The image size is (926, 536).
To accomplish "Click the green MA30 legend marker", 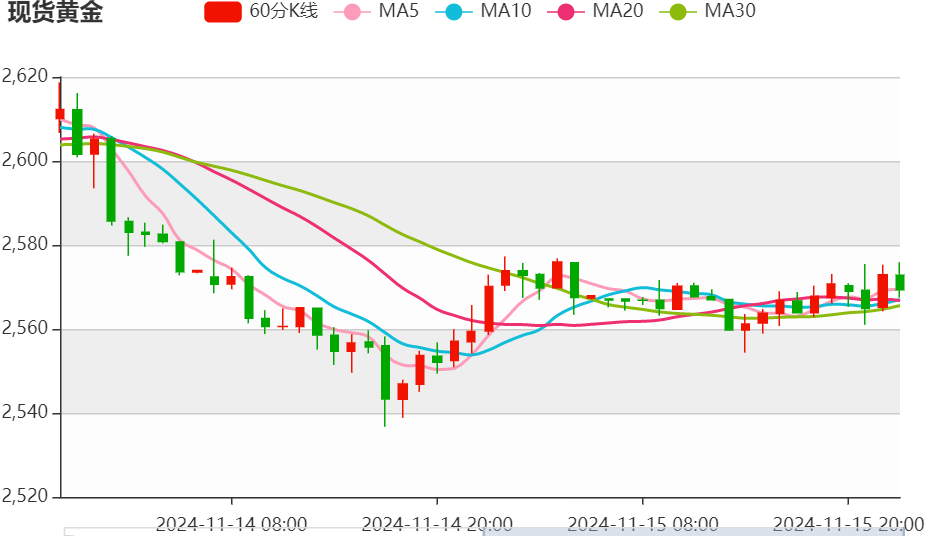I will point(677,12).
